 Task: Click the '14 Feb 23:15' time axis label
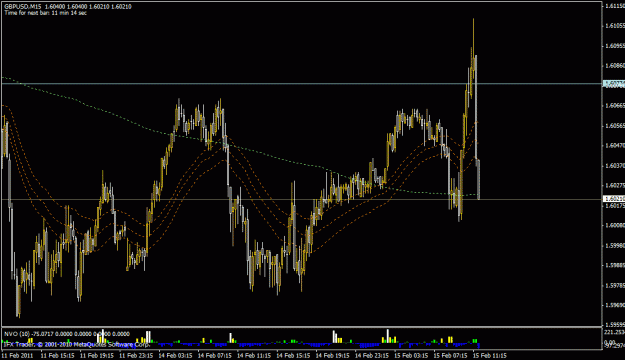click(x=372, y=355)
